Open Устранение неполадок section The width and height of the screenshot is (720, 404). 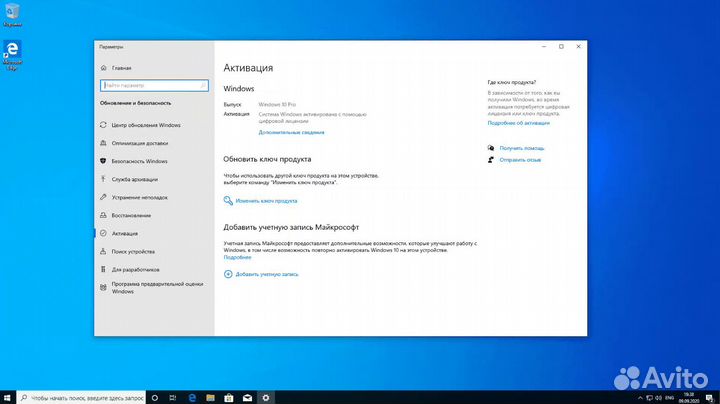(x=140, y=197)
